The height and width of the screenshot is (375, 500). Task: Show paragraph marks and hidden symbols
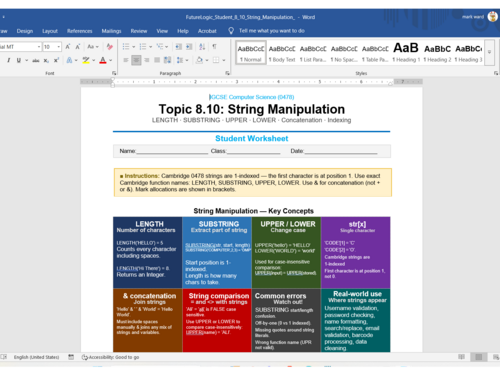pos(214,47)
